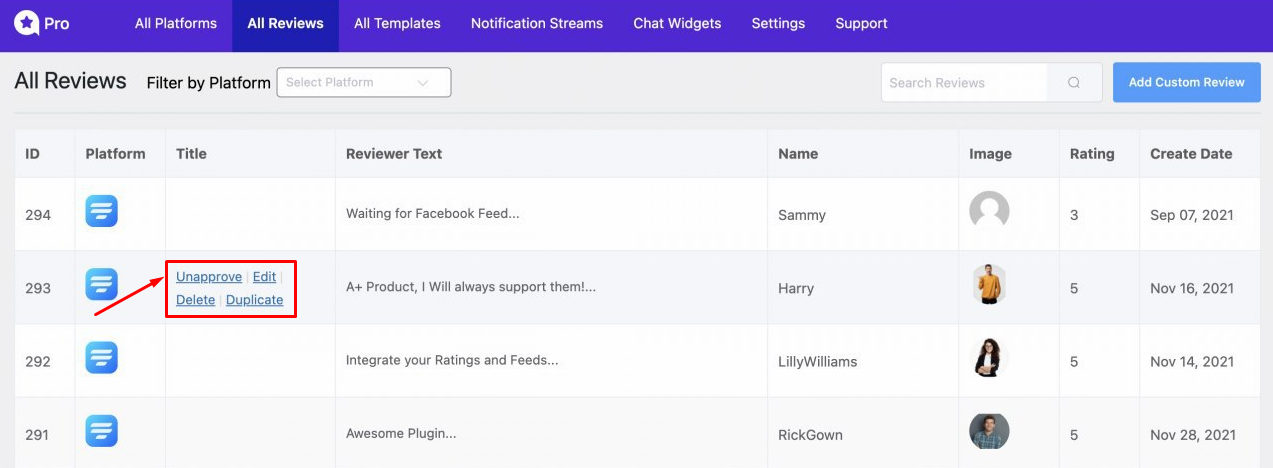Image resolution: width=1273 pixels, height=468 pixels.
Task: Click date Nov 28, 2021
Action: 1192,435
